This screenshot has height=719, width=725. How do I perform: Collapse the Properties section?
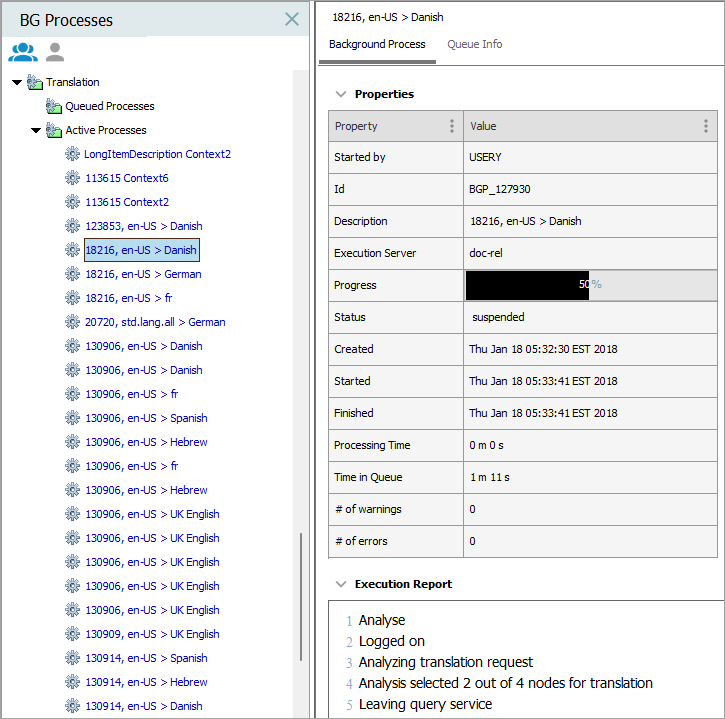pos(341,94)
